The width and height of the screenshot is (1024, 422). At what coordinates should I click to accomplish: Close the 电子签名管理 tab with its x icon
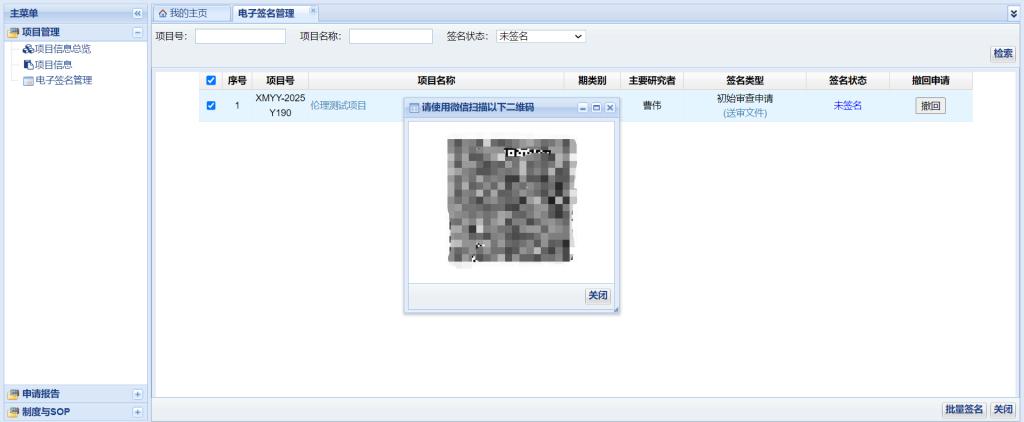[313, 10]
